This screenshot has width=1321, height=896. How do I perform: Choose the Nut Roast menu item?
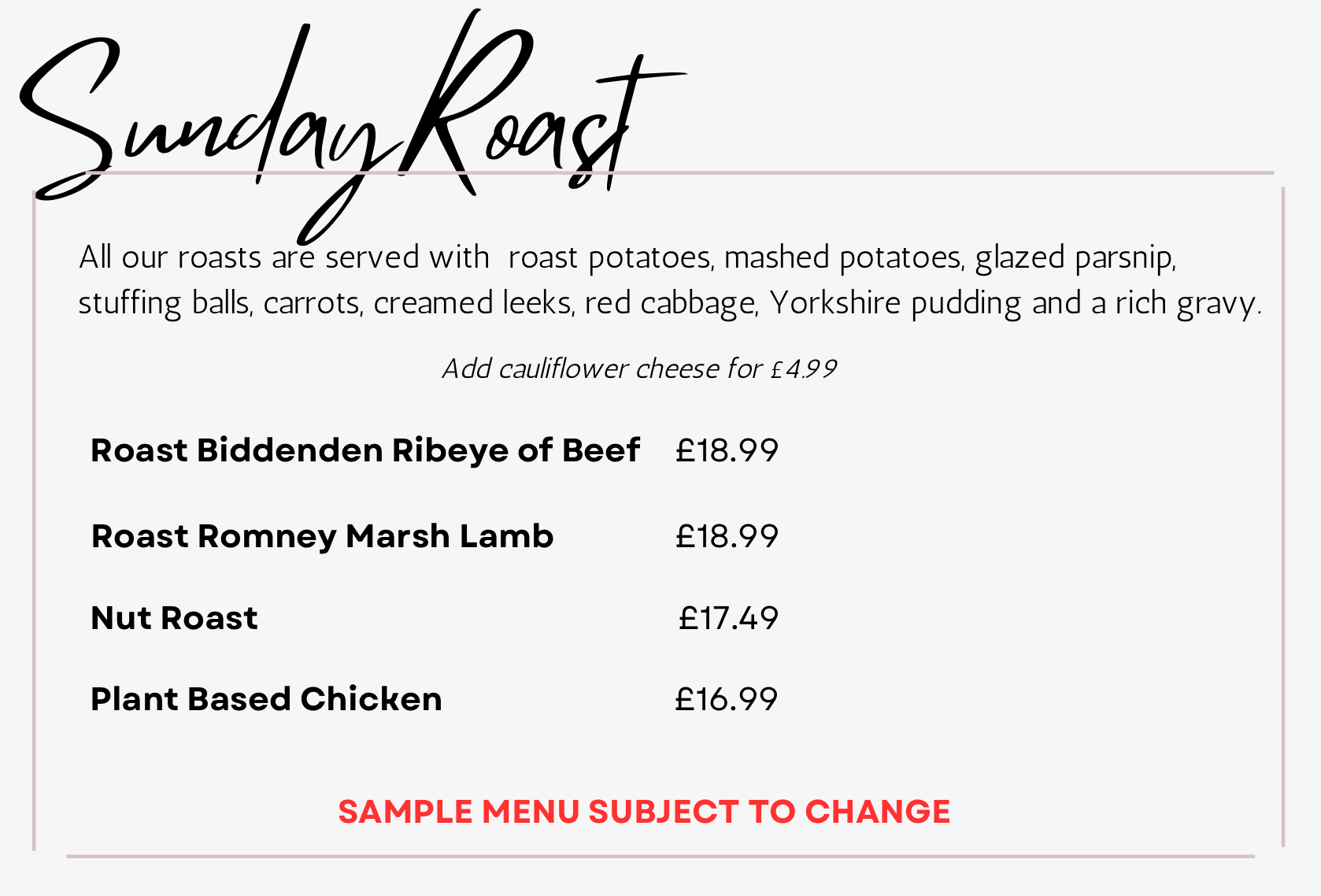coord(174,618)
